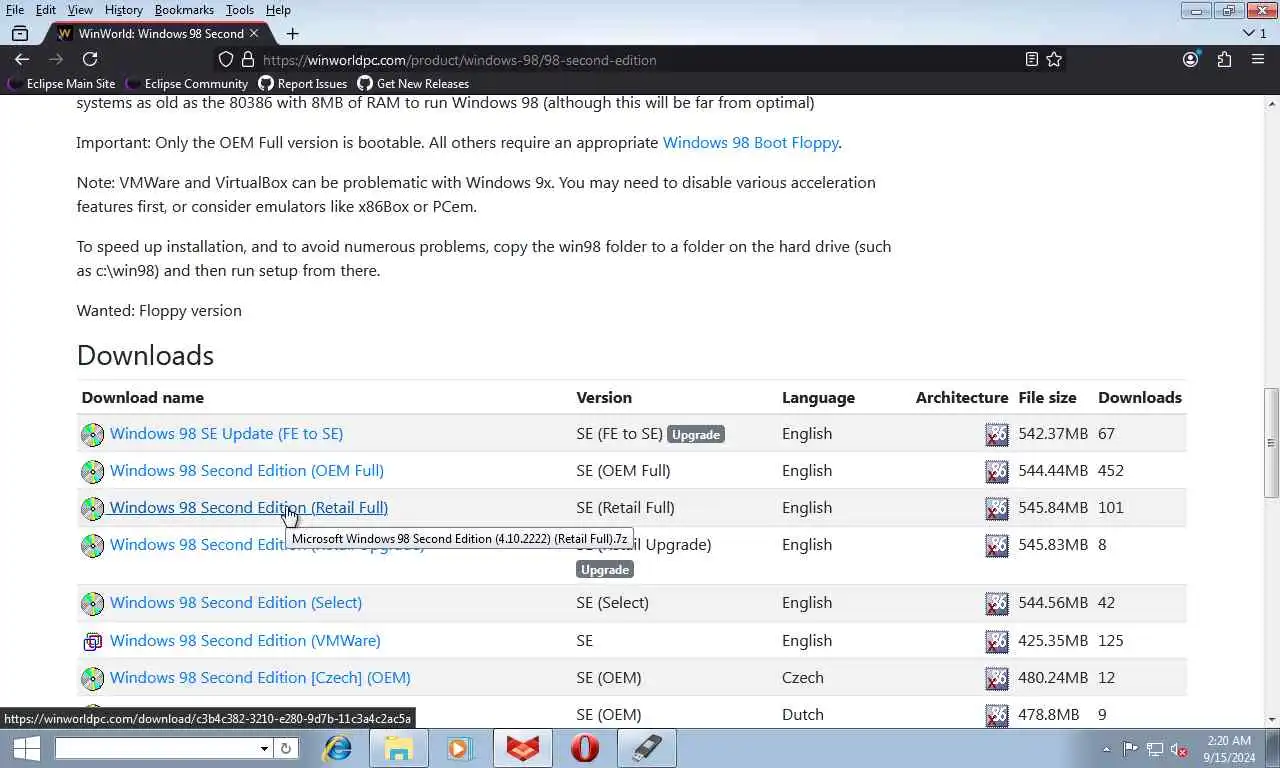Open the File menu

[15, 10]
